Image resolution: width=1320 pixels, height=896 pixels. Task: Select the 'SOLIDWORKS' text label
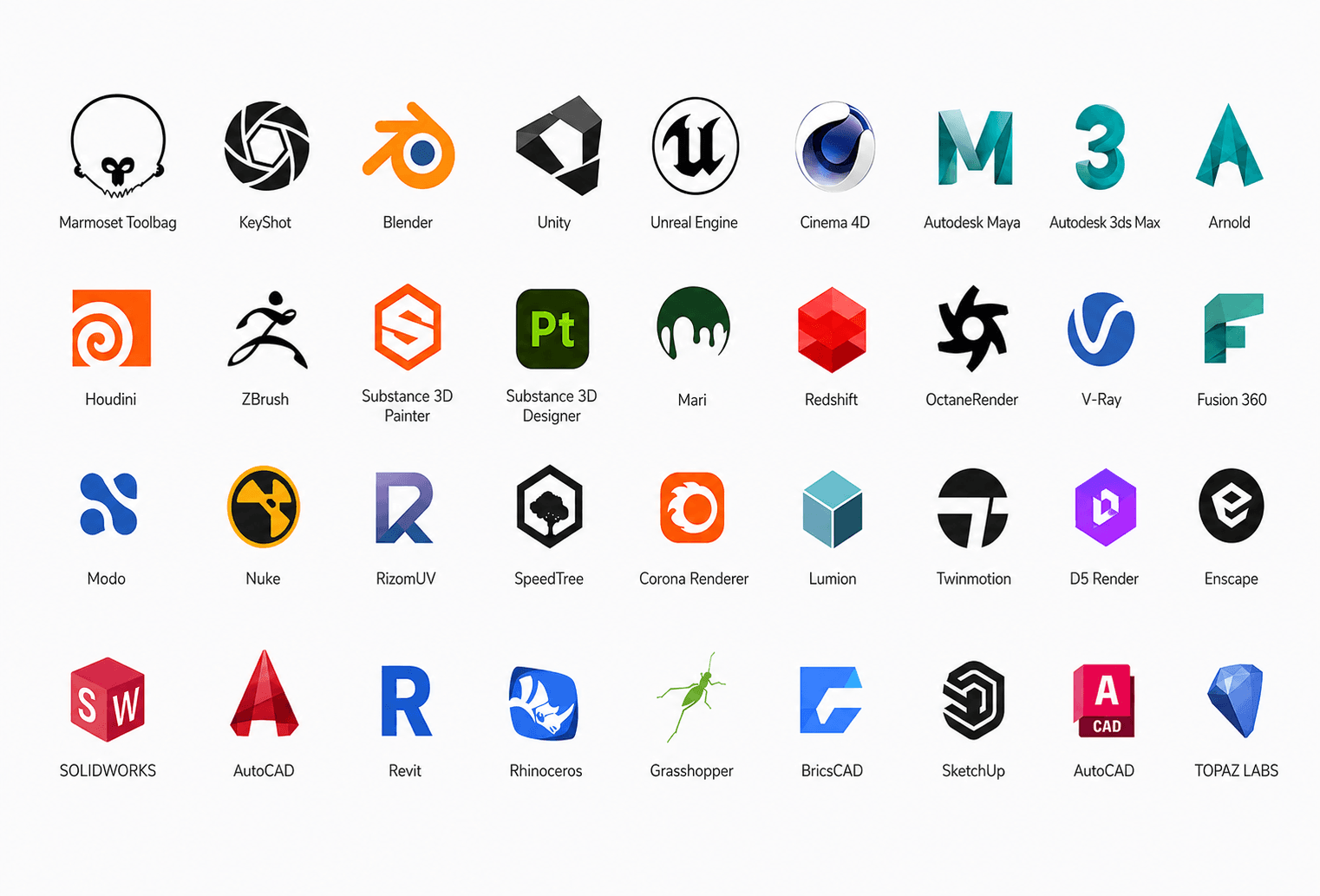(108, 771)
